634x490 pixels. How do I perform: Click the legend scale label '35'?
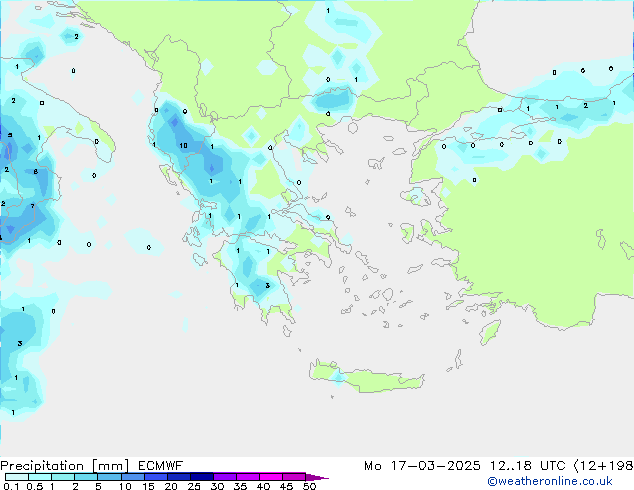(240, 486)
